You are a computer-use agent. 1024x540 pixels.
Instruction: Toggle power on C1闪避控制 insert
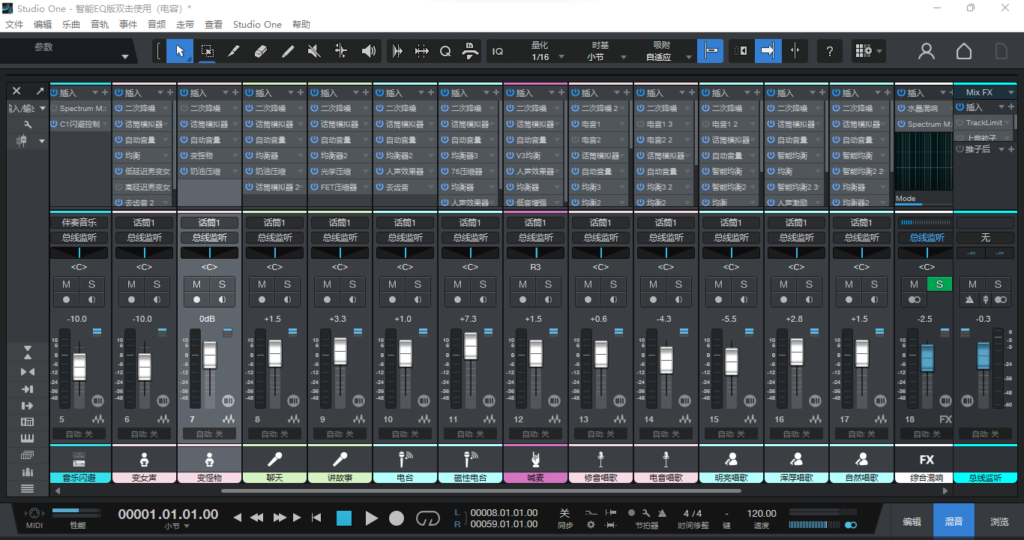click(53, 124)
